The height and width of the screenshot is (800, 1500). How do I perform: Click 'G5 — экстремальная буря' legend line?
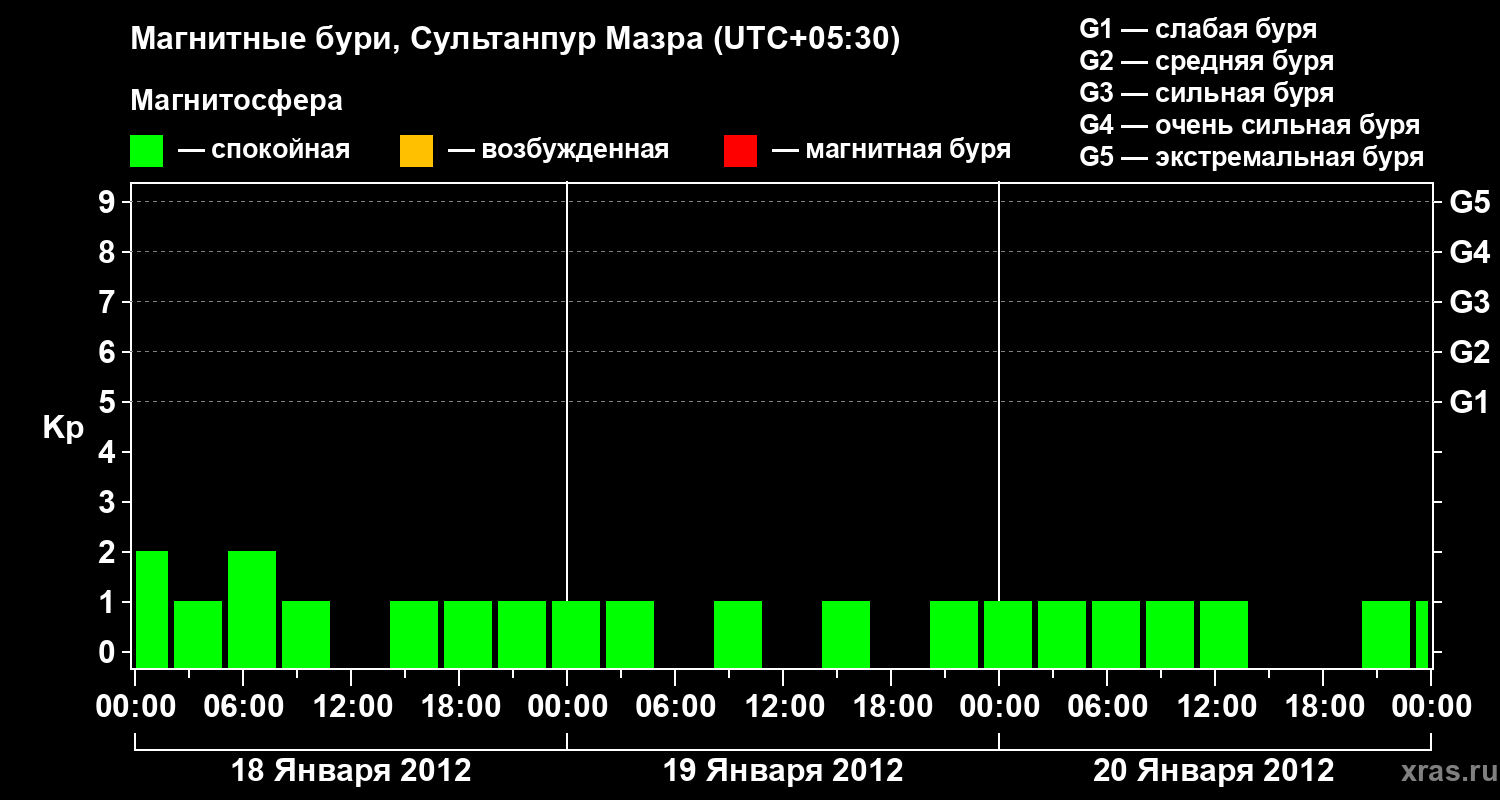(x=1252, y=157)
